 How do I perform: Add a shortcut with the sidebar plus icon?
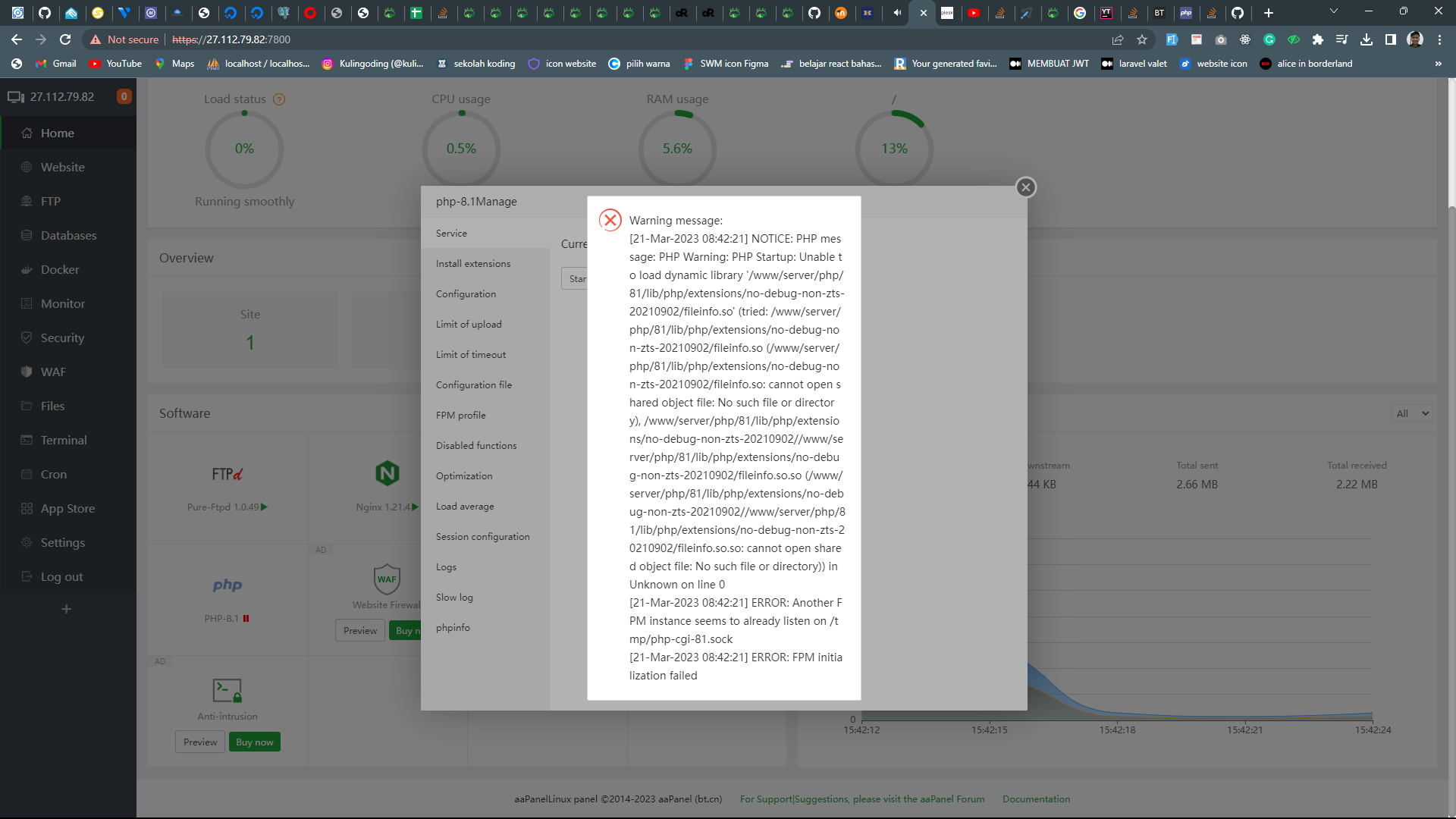point(66,609)
